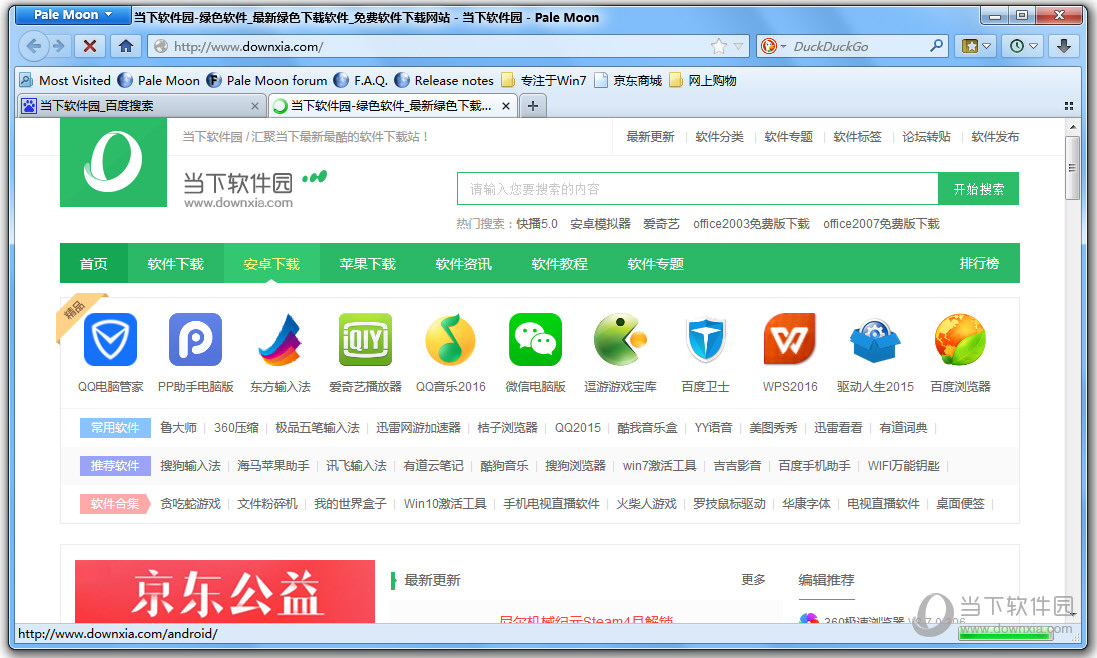Open 逗游游戏宝库 app icon
Image resolution: width=1097 pixels, height=658 pixels.
click(x=621, y=340)
